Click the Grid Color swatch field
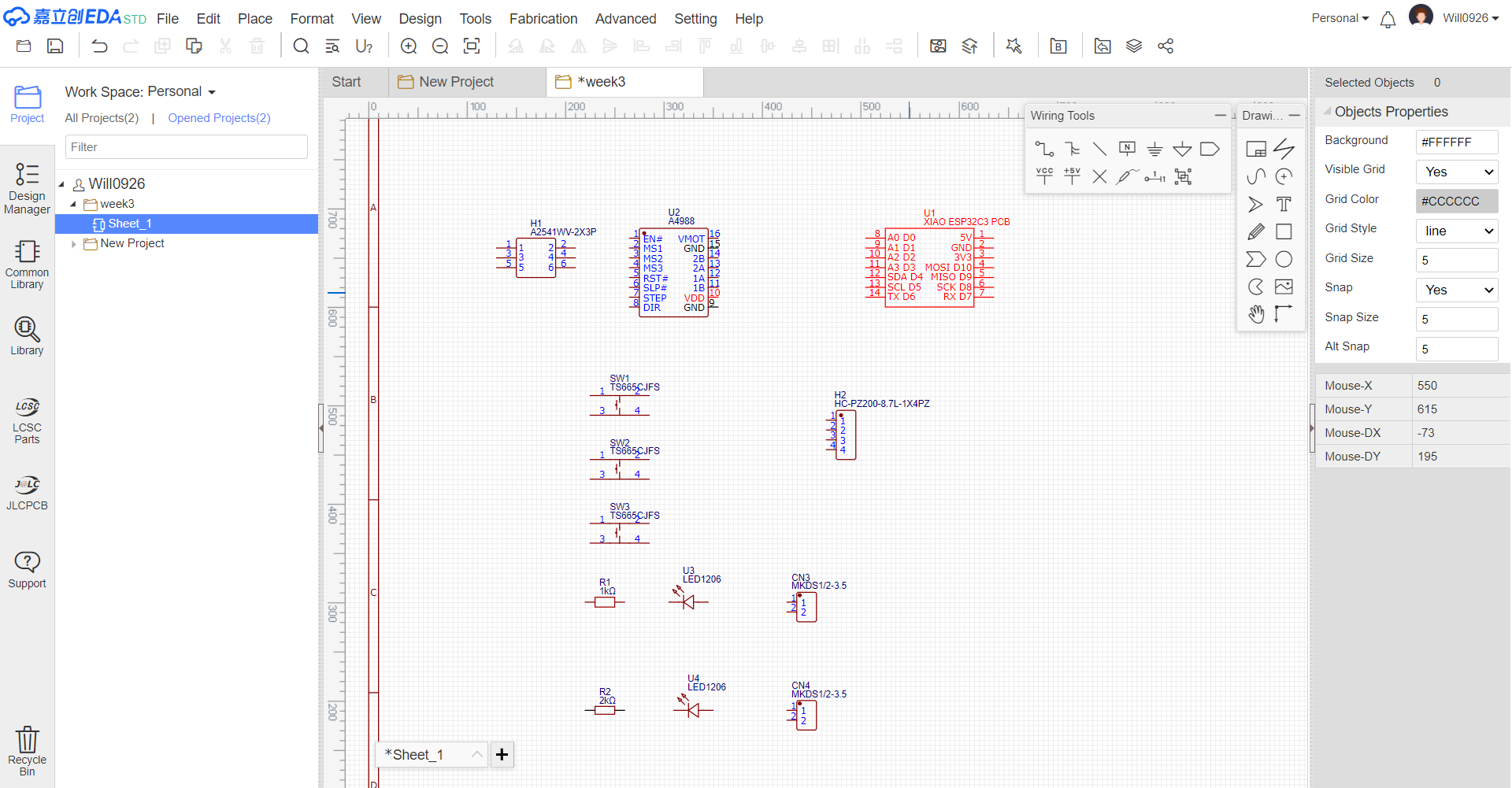Screen dimensions: 1512x788 pyautogui.click(x=1457, y=201)
